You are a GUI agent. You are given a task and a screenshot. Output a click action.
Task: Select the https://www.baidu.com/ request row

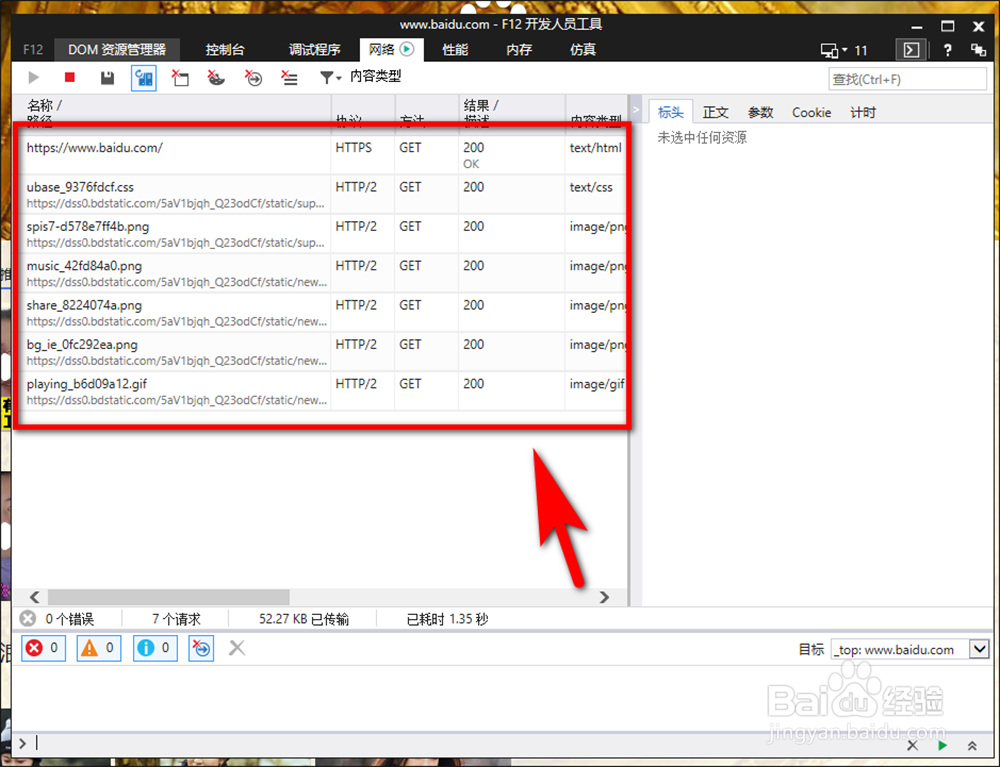click(321, 155)
